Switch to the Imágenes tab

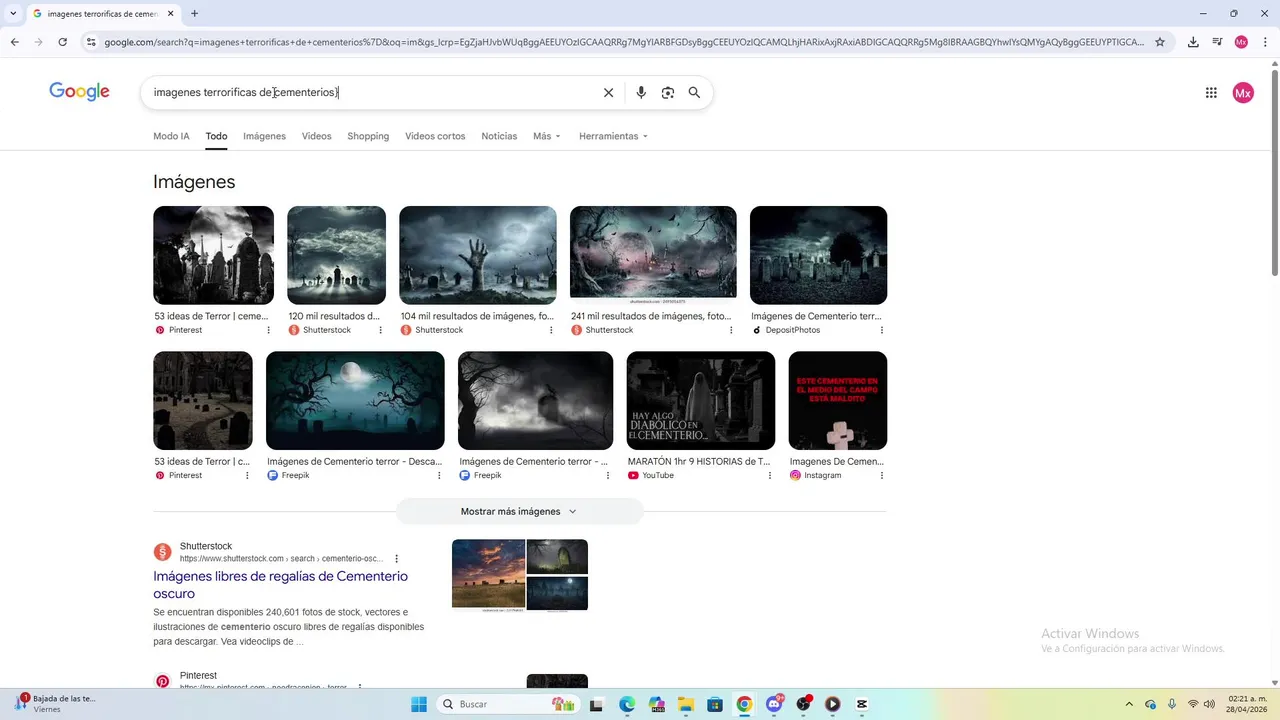pos(264,136)
